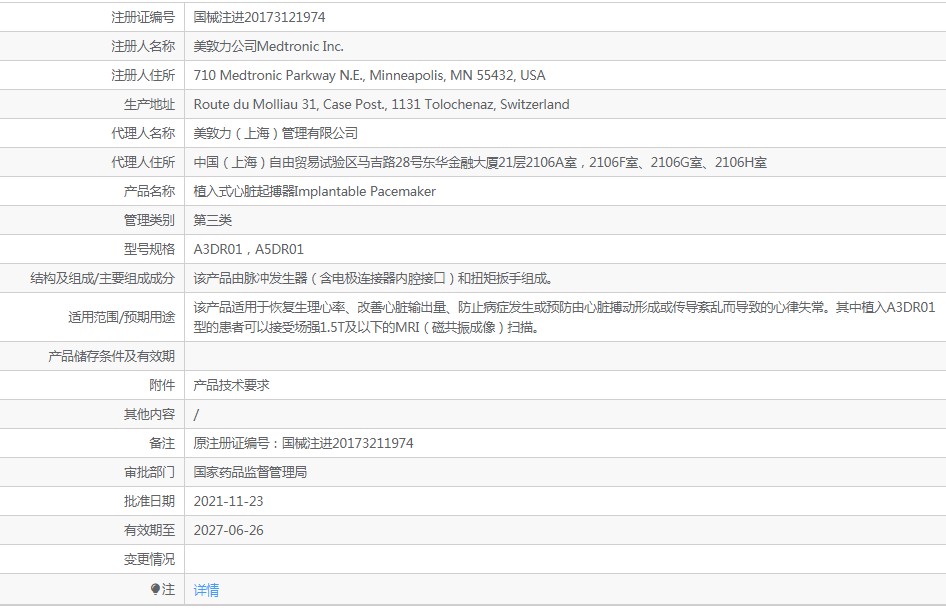Screen dimensions: 946x609
Task: Click the 批准日期 label
Action: coord(149,501)
